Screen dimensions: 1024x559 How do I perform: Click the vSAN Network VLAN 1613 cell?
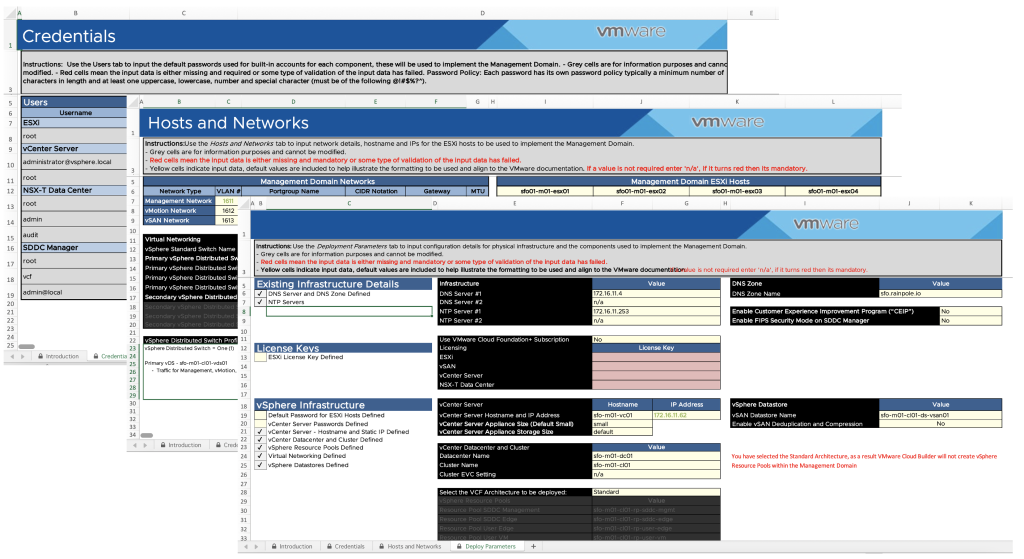click(x=227, y=221)
